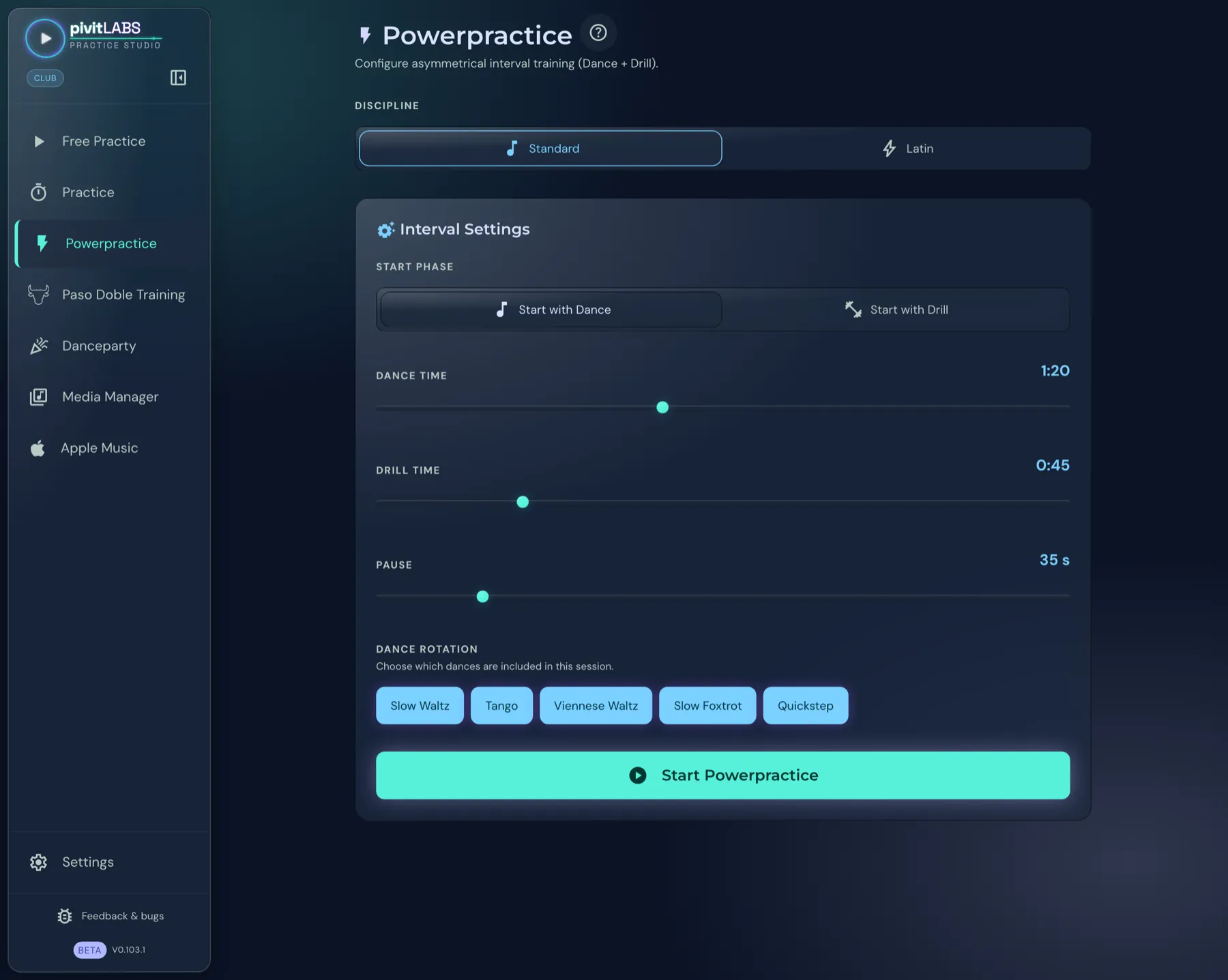Start Powerpractice session button
This screenshot has width=1228, height=980.
(722, 775)
